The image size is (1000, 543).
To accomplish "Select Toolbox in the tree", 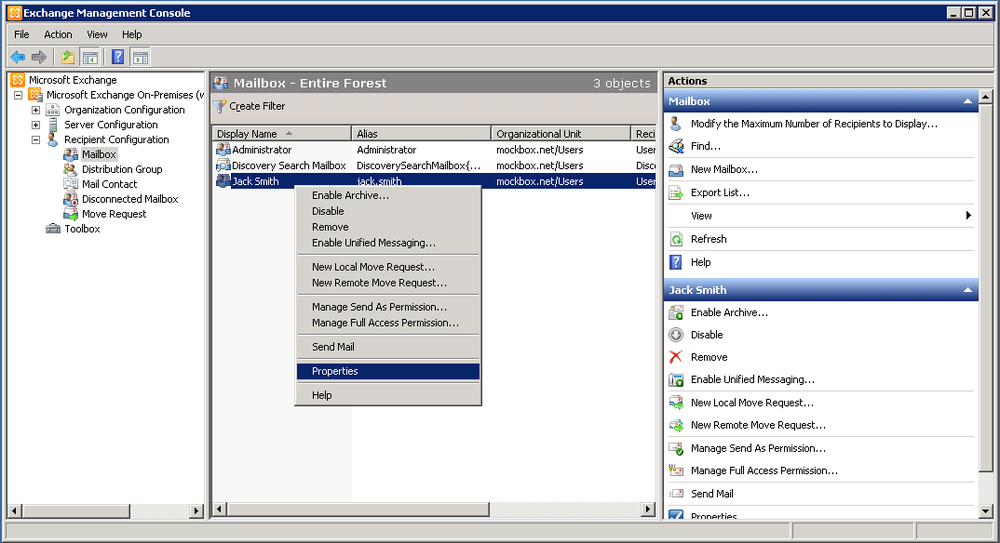I will click(x=82, y=229).
